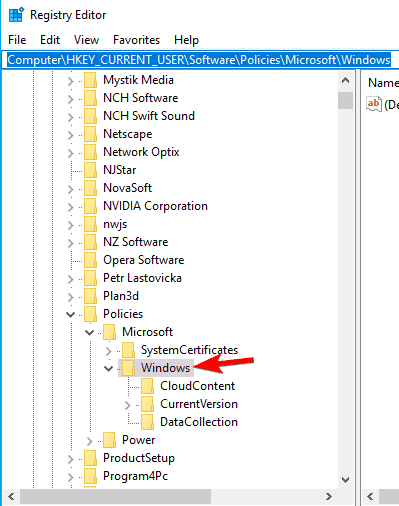The image size is (399, 506).
Task: Expand the NCH Software key
Action: pos(70,99)
